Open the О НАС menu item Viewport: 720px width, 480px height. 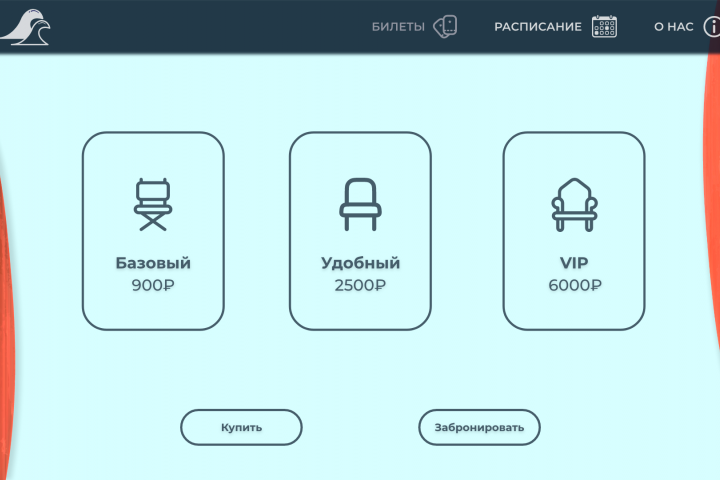pyautogui.click(x=674, y=27)
